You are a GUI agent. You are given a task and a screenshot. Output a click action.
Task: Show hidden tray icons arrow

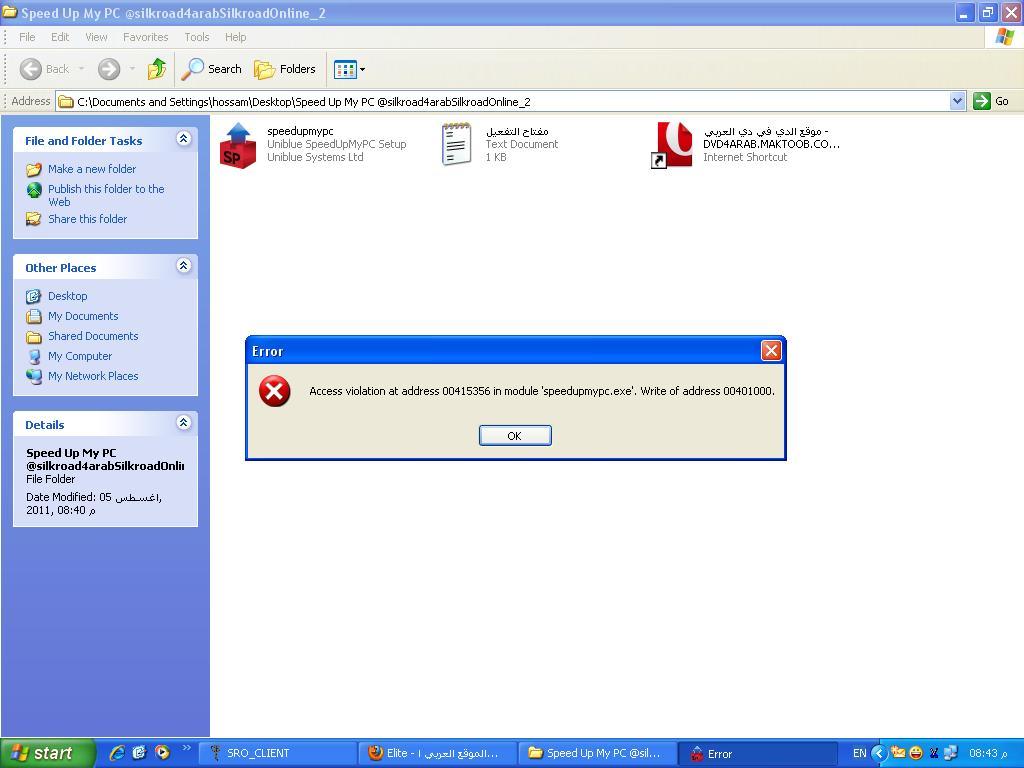click(880, 754)
